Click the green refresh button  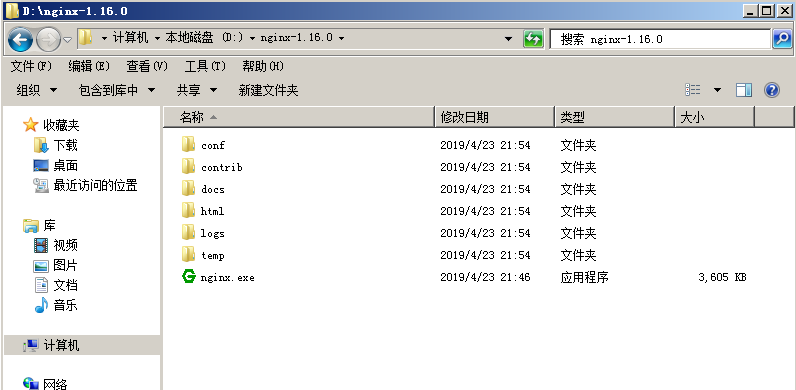click(533, 39)
